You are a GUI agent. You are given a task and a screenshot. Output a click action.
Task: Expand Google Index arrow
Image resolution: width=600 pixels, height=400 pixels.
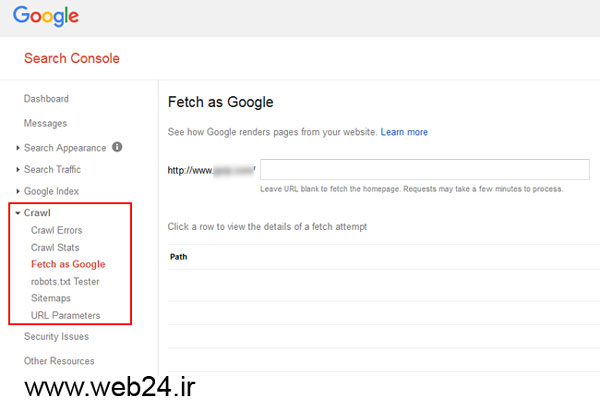(x=18, y=191)
